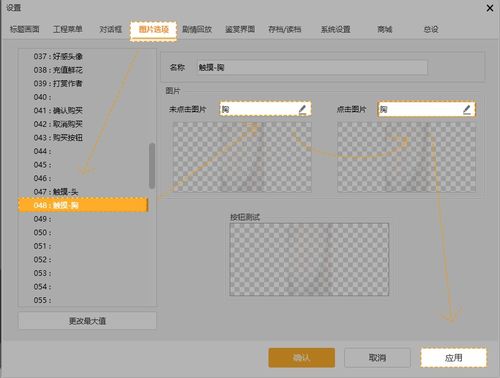The image size is (500, 378).
Task: Select highlighted item 048：触摸-胸
Action: 83,205
